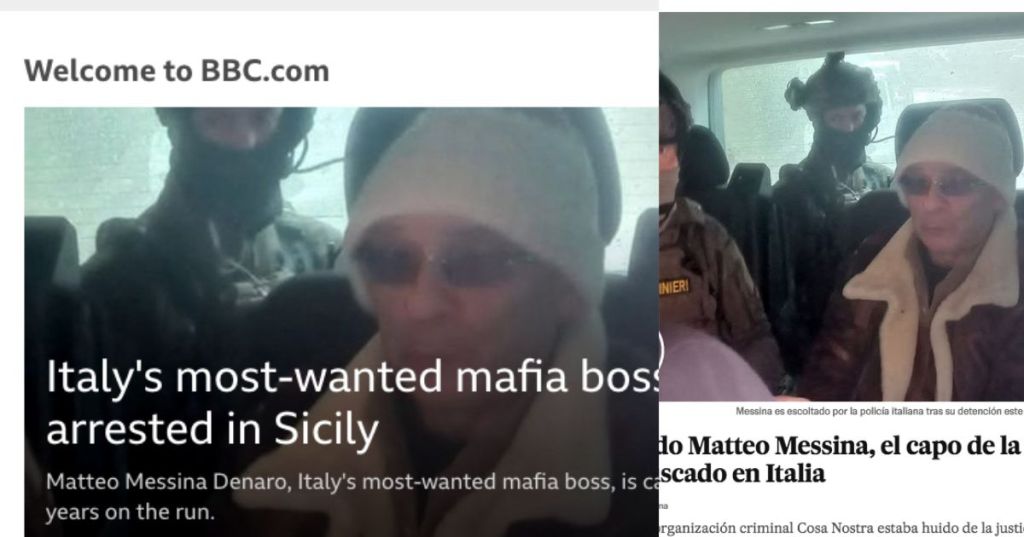Click the gray bar above BBC page
This screenshot has width=1024, height=537.
pyautogui.click(x=329, y=5)
